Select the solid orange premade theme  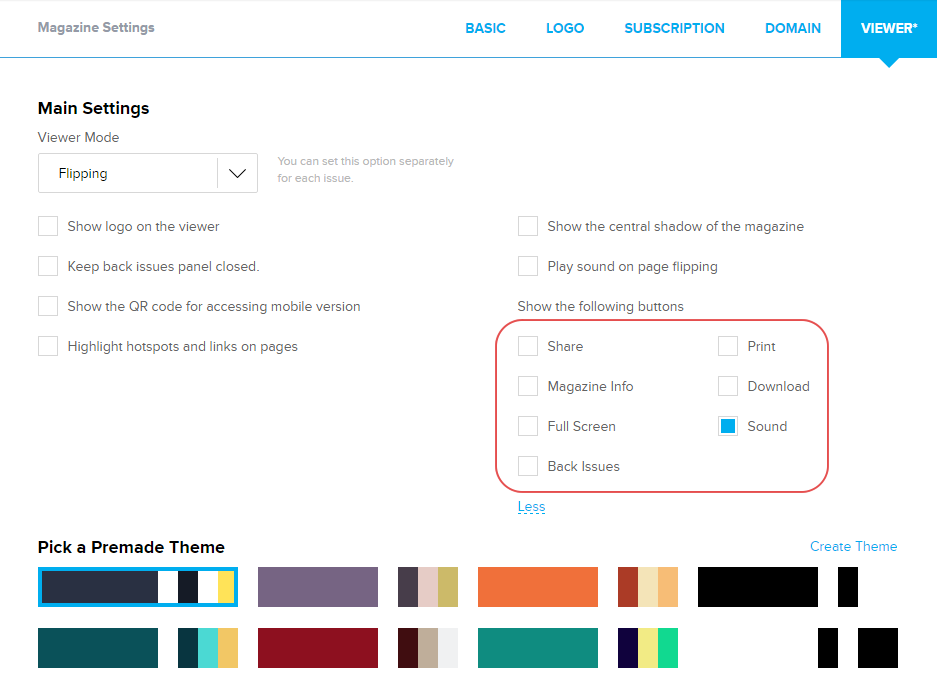537,587
